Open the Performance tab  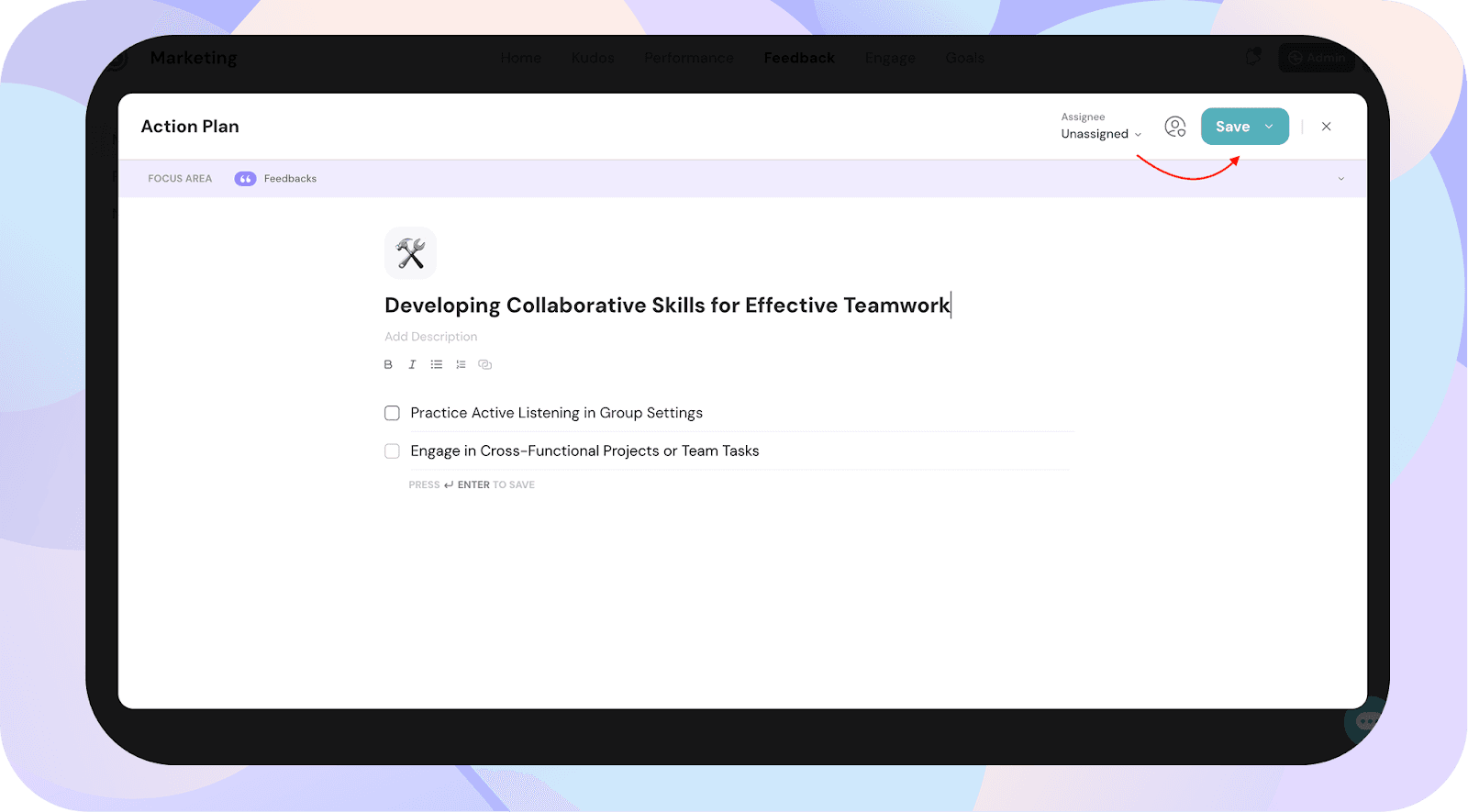point(688,58)
